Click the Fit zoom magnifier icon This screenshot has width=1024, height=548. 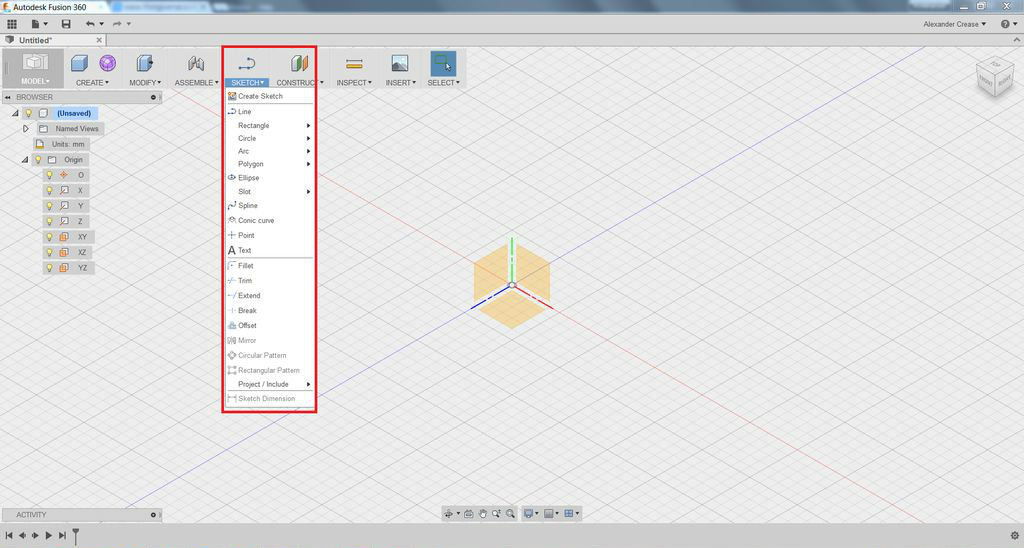click(510, 514)
